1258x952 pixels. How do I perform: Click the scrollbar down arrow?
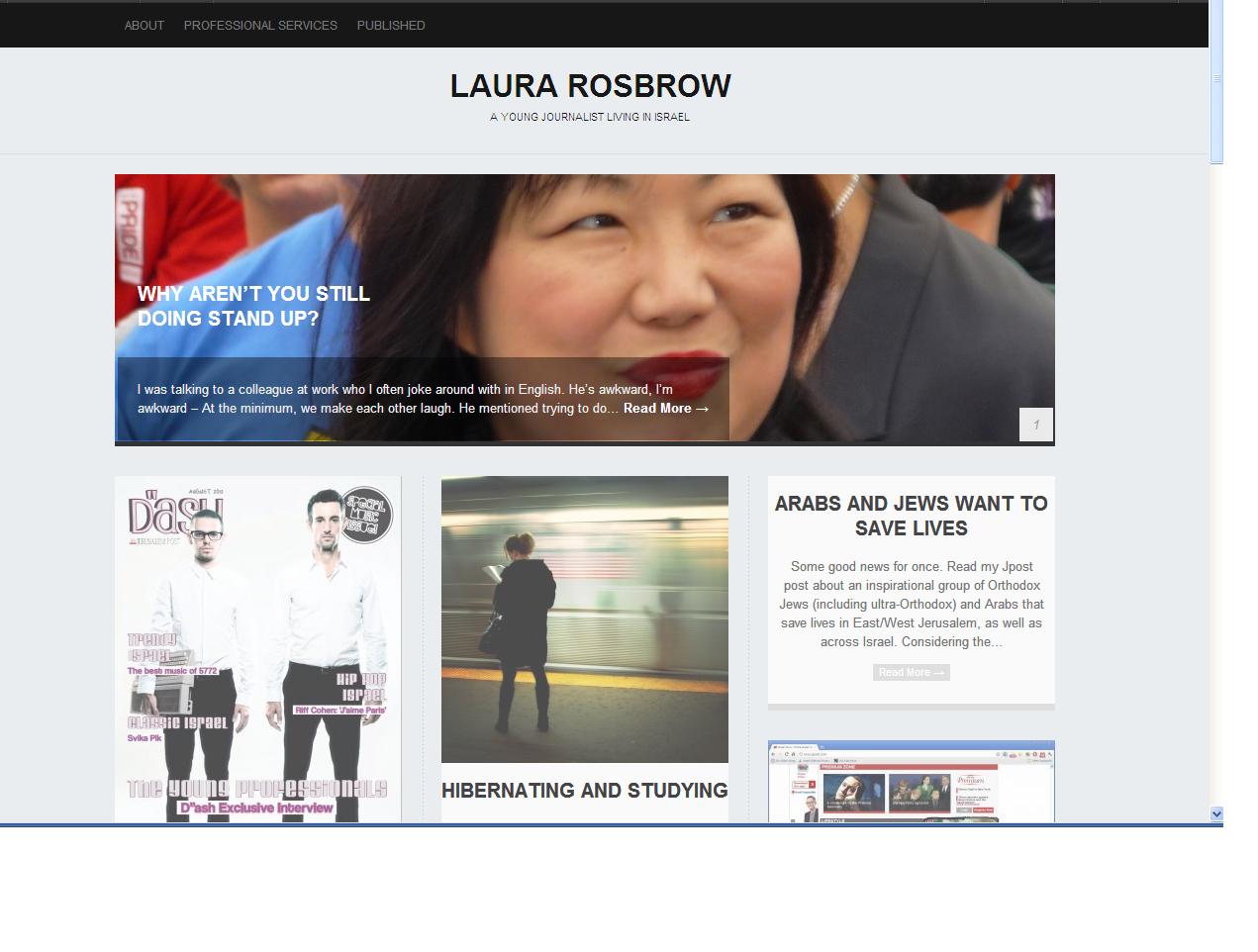pyautogui.click(x=1216, y=813)
